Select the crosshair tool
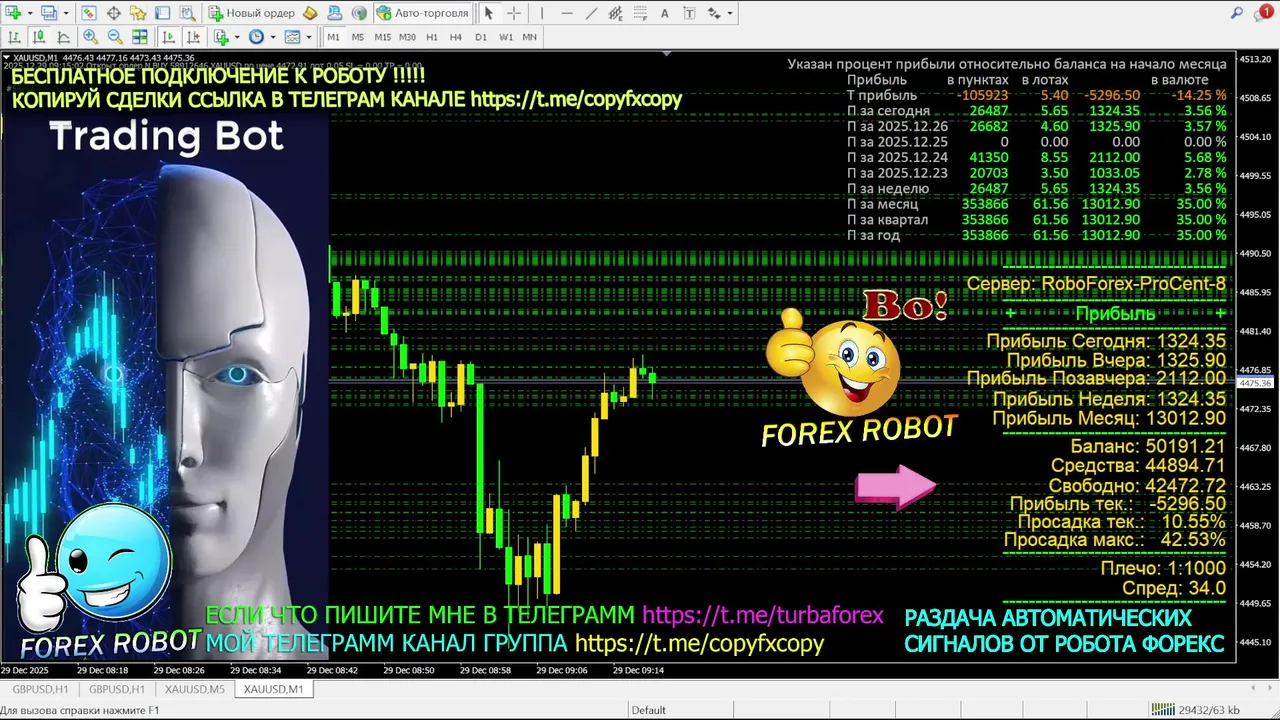This screenshot has height=720, width=1280. tap(514, 13)
